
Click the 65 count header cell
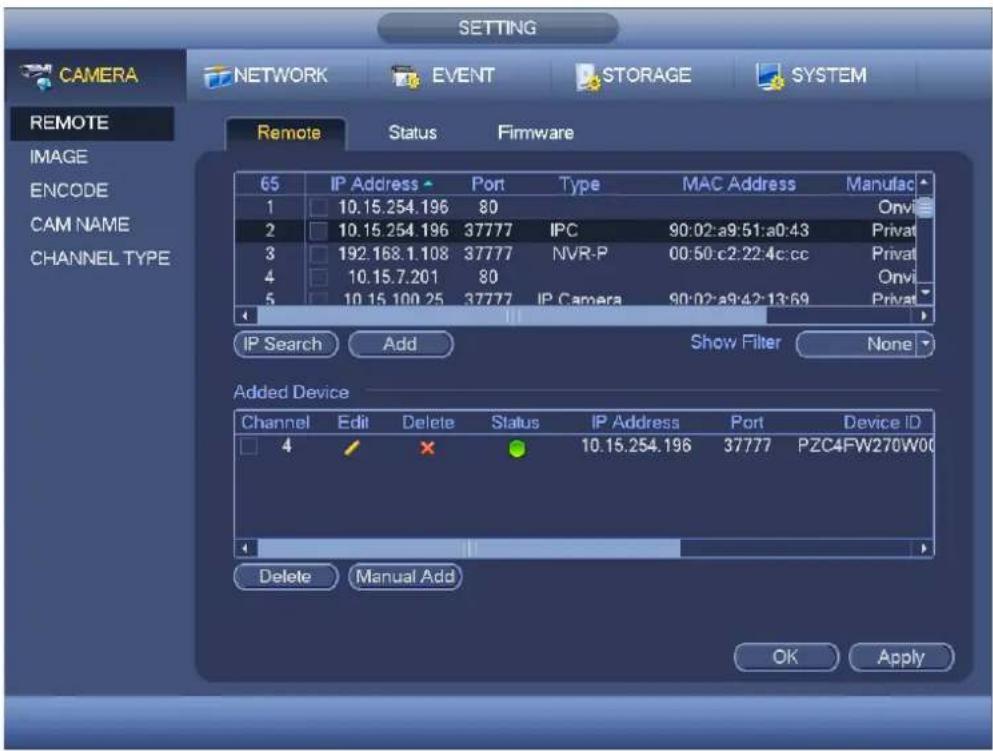270,184
